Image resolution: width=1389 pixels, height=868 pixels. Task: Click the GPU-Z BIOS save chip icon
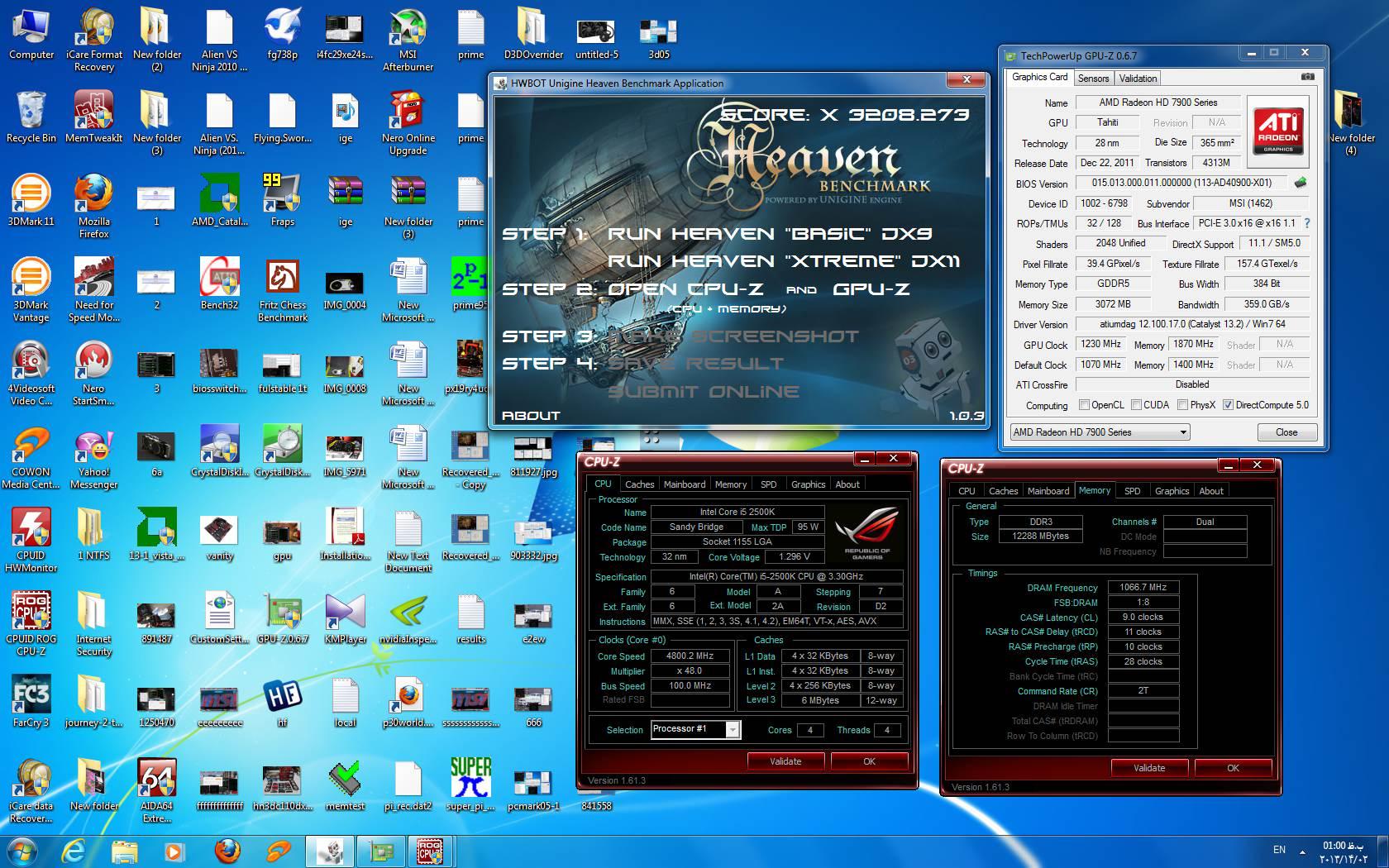click(1301, 183)
